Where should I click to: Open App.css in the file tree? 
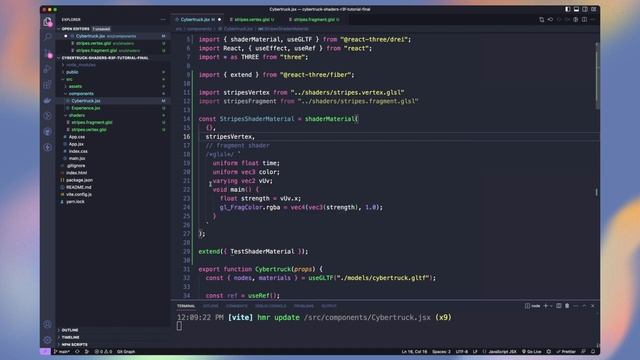77,137
